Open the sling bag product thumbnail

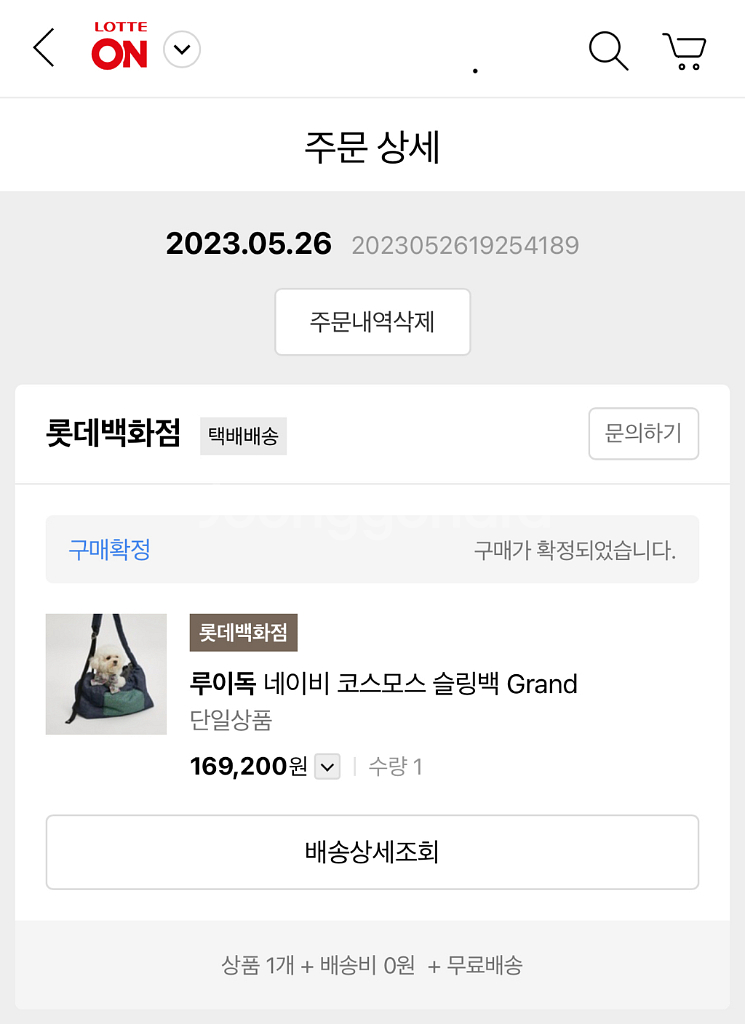tap(106, 674)
